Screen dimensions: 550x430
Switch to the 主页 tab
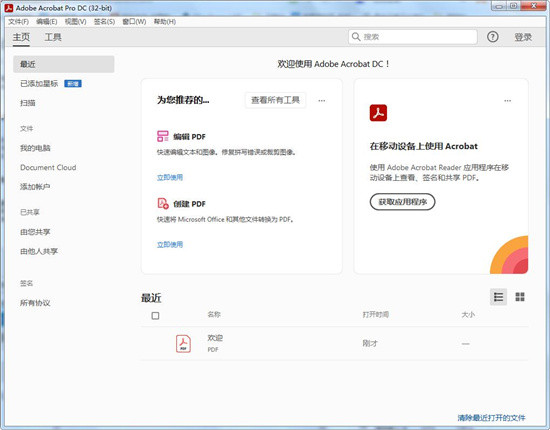coord(21,37)
